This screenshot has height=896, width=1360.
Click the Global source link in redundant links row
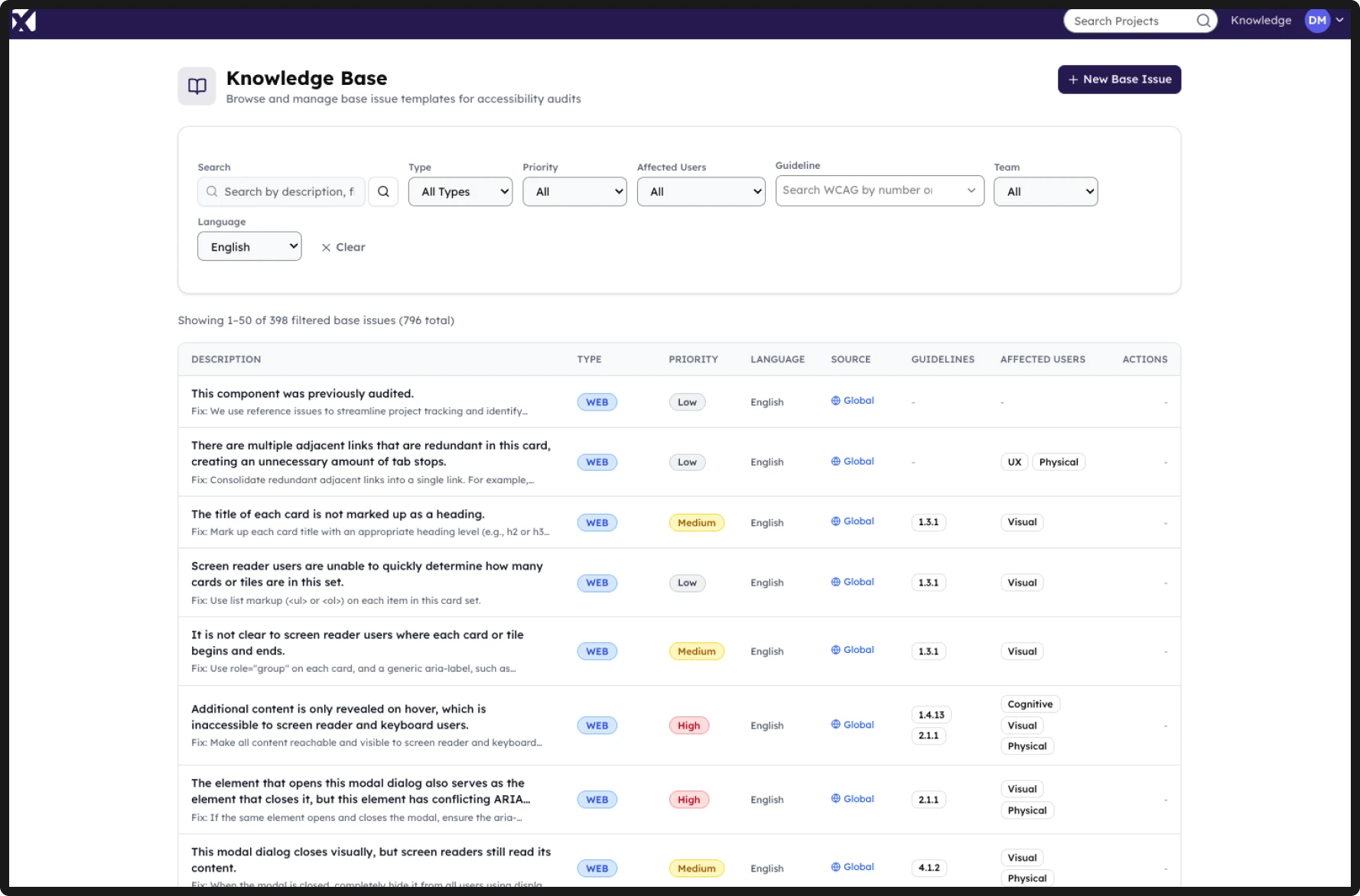click(x=852, y=461)
